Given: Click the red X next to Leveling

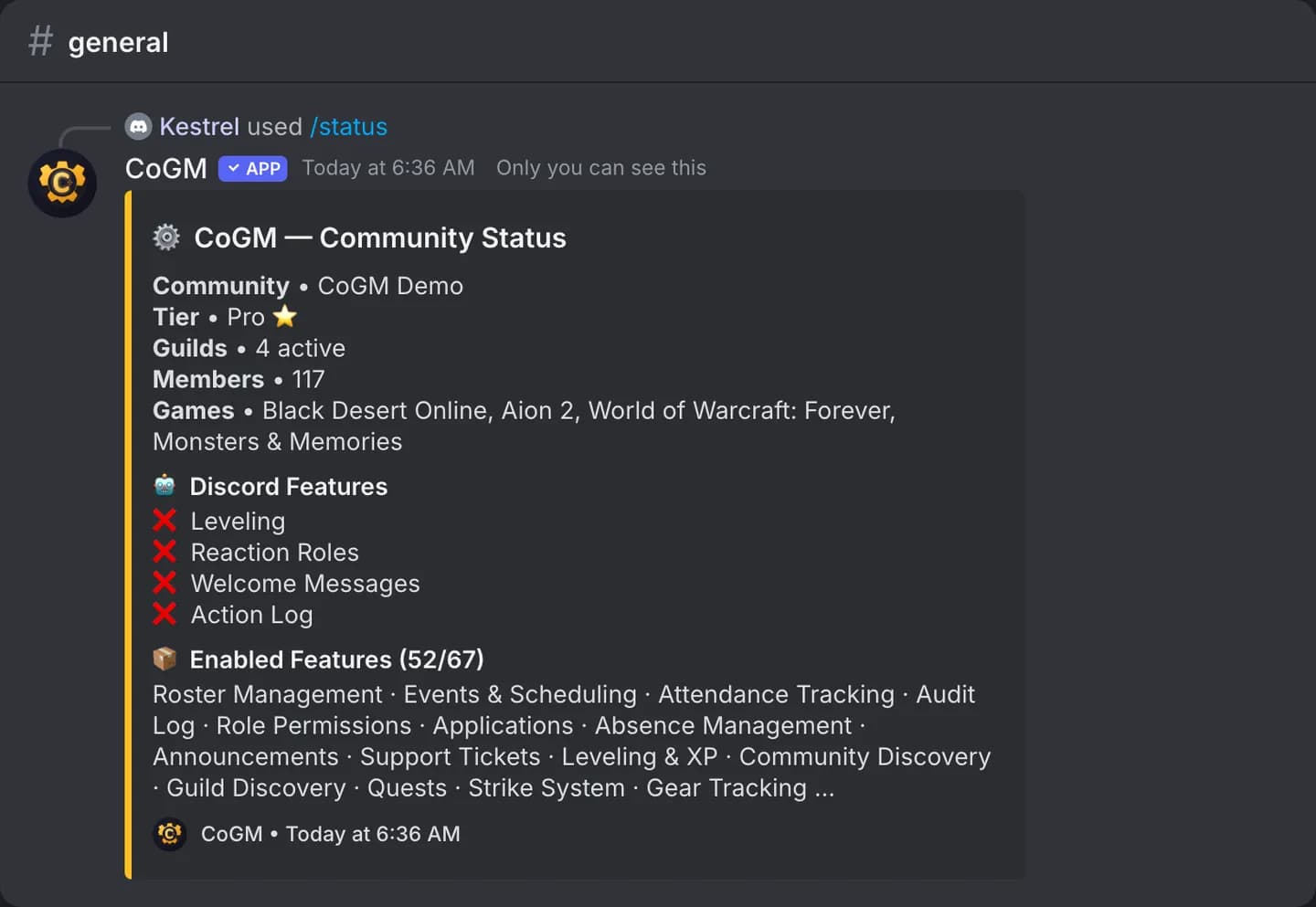Looking at the screenshot, I should (x=164, y=521).
